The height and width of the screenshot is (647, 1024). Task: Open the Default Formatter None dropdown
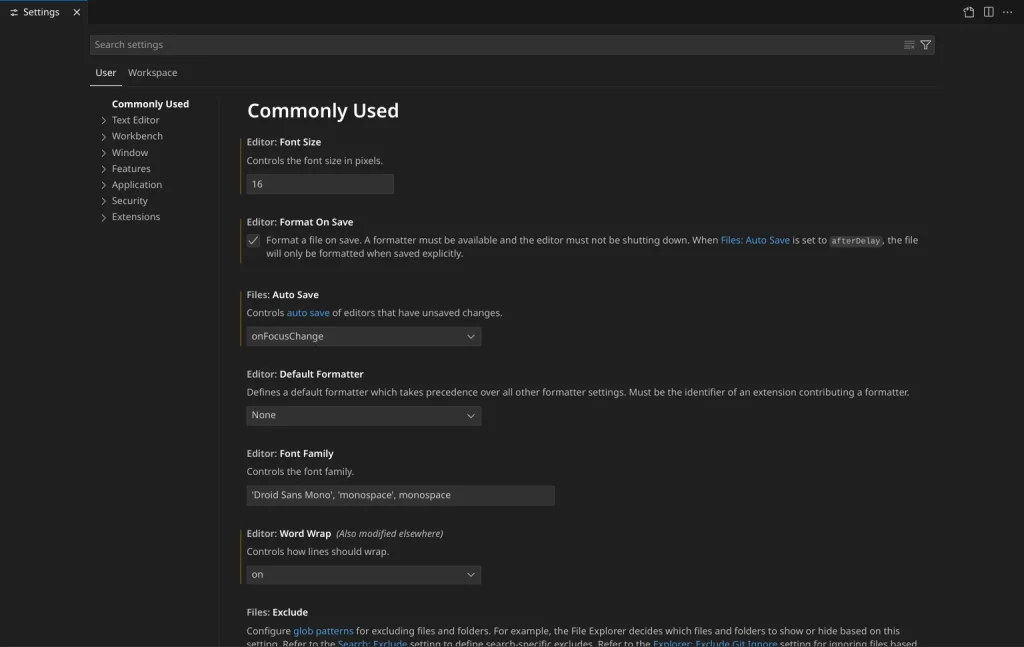(364, 415)
